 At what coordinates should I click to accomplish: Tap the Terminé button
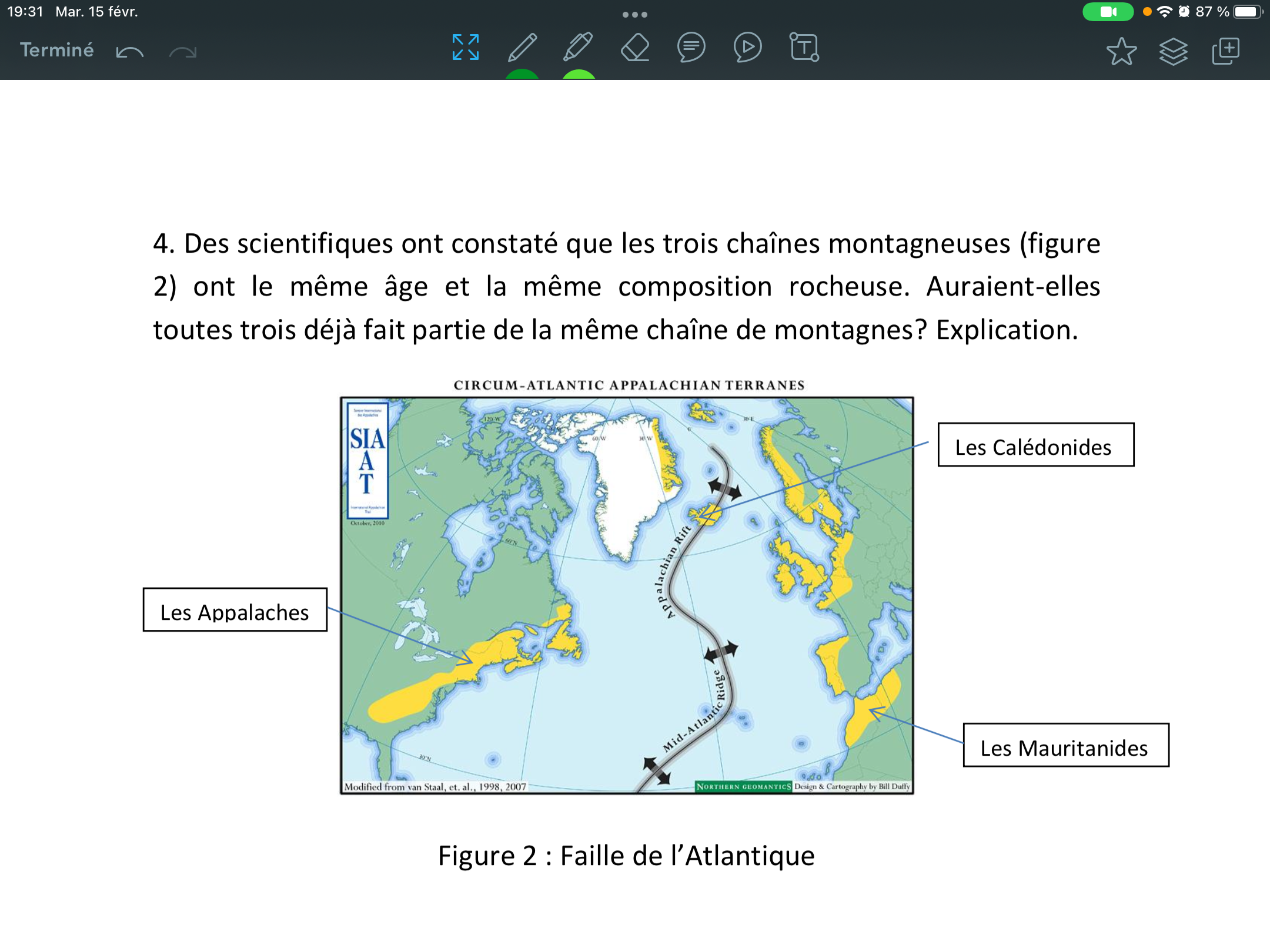tap(56, 50)
